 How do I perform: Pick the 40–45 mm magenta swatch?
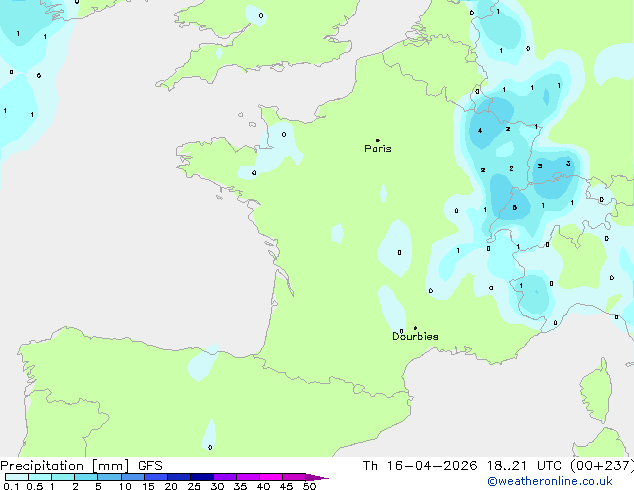point(271,477)
